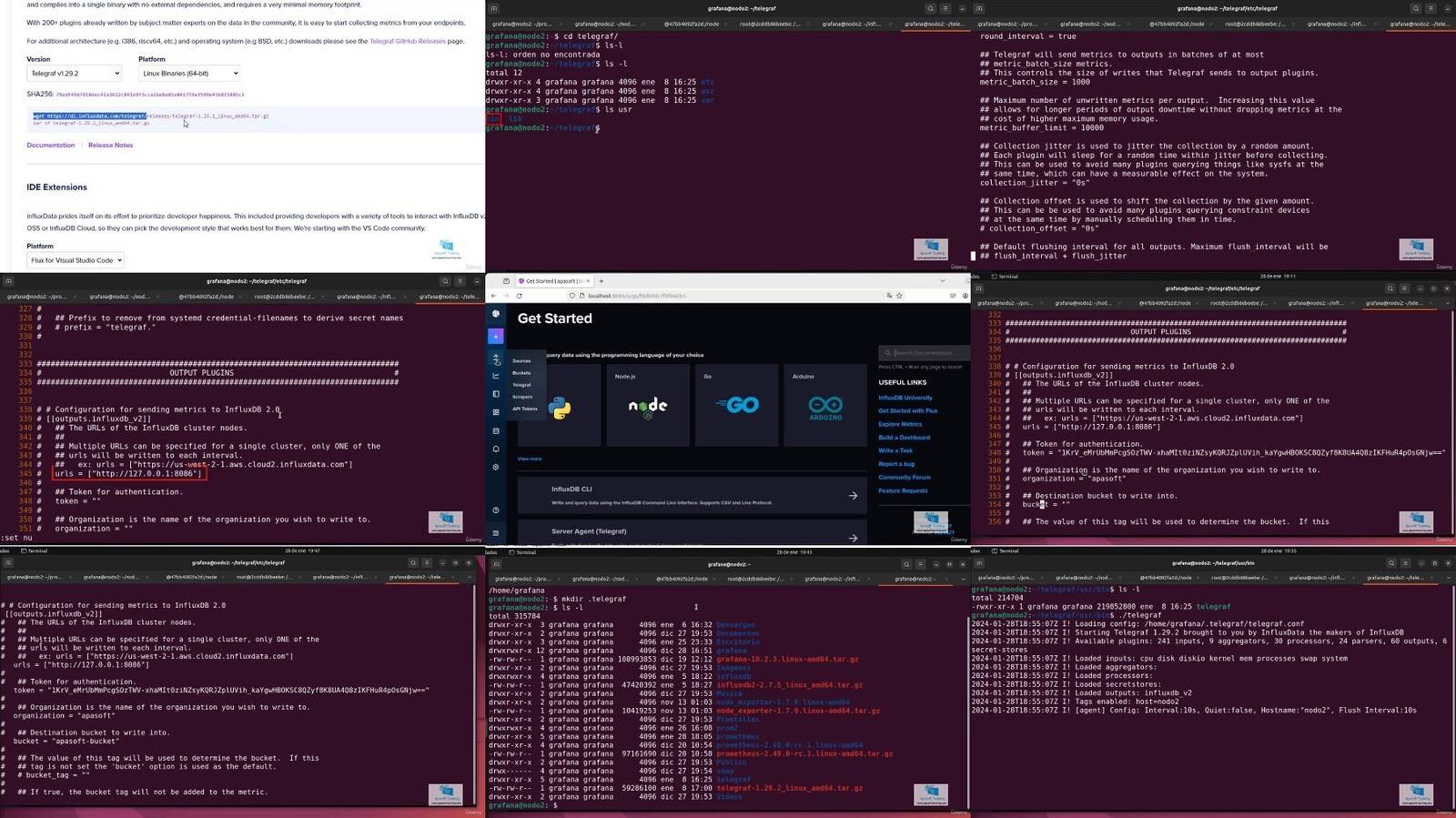Open Build a Dashboard useful link

click(905, 438)
